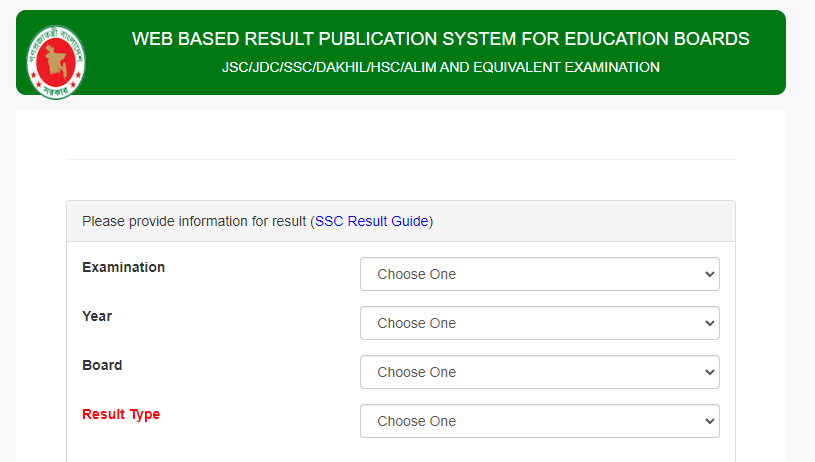Click the 'WEB BASED RESULT PUBLICATION SYSTEM' heading
The height and width of the screenshot is (462, 815).
(440, 39)
